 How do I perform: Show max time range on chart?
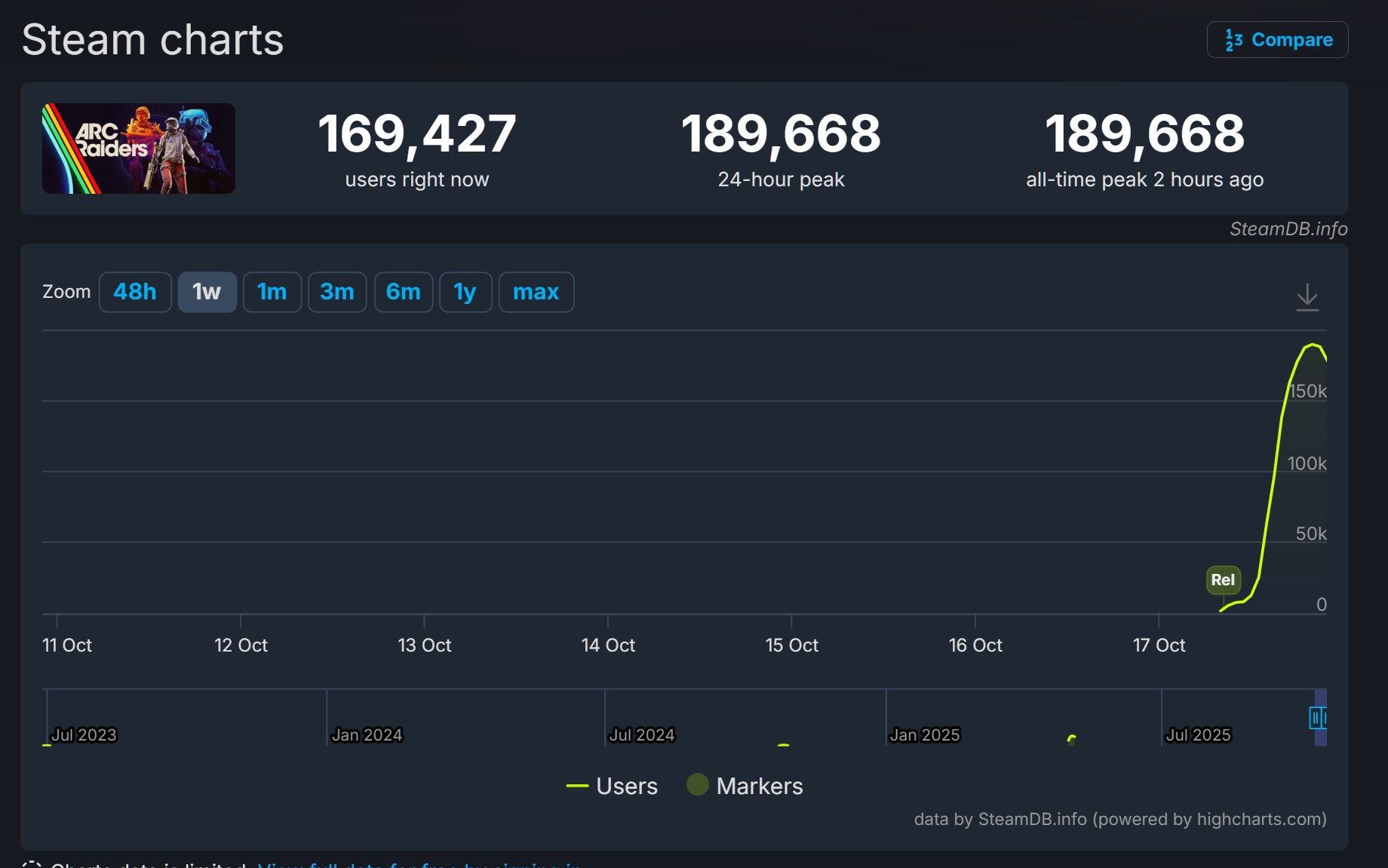[x=536, y=292]
